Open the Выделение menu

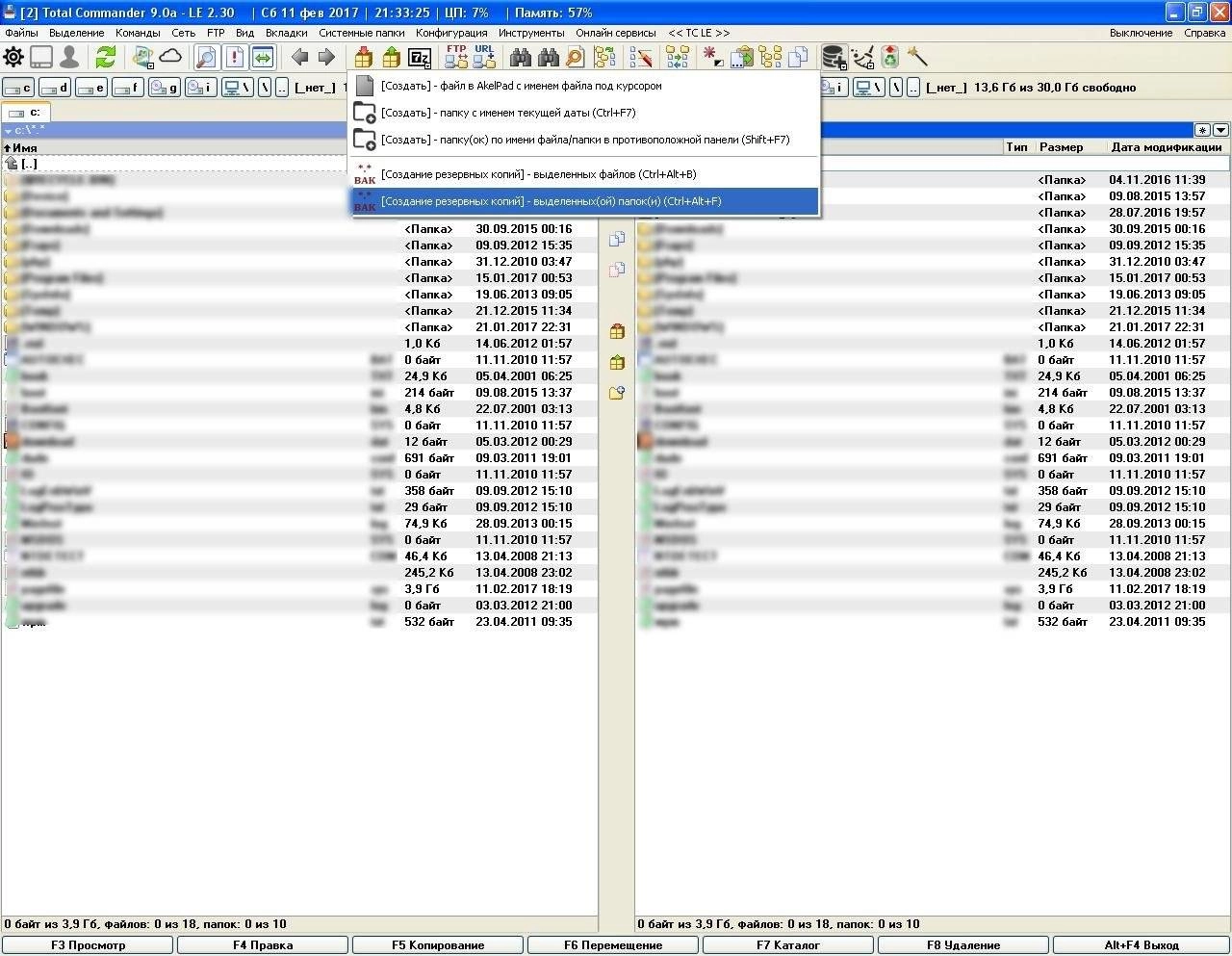tap(77, 33)
